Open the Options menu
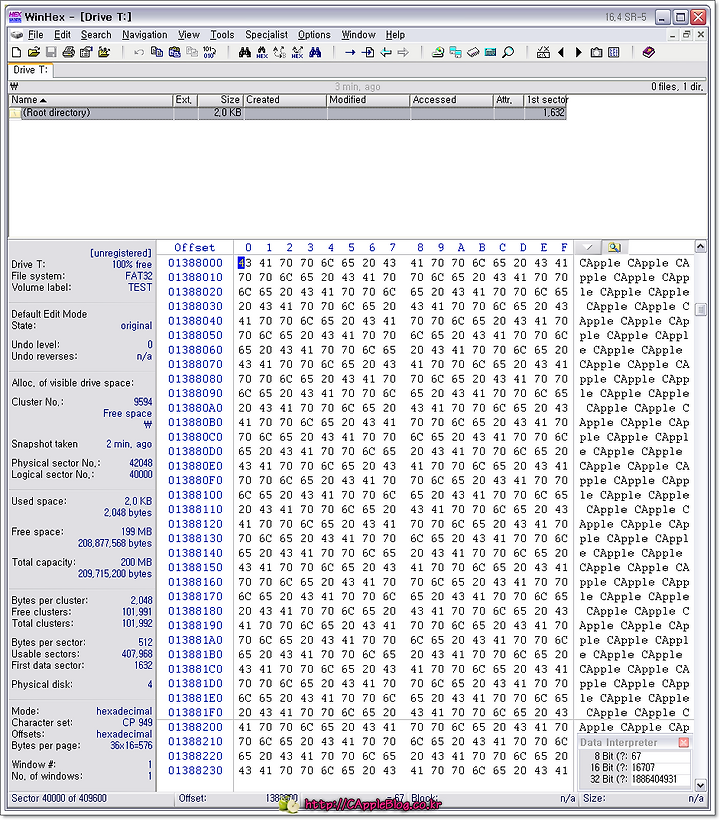The width and height of the screenshot is (720, 820). [x=314, y=35]
